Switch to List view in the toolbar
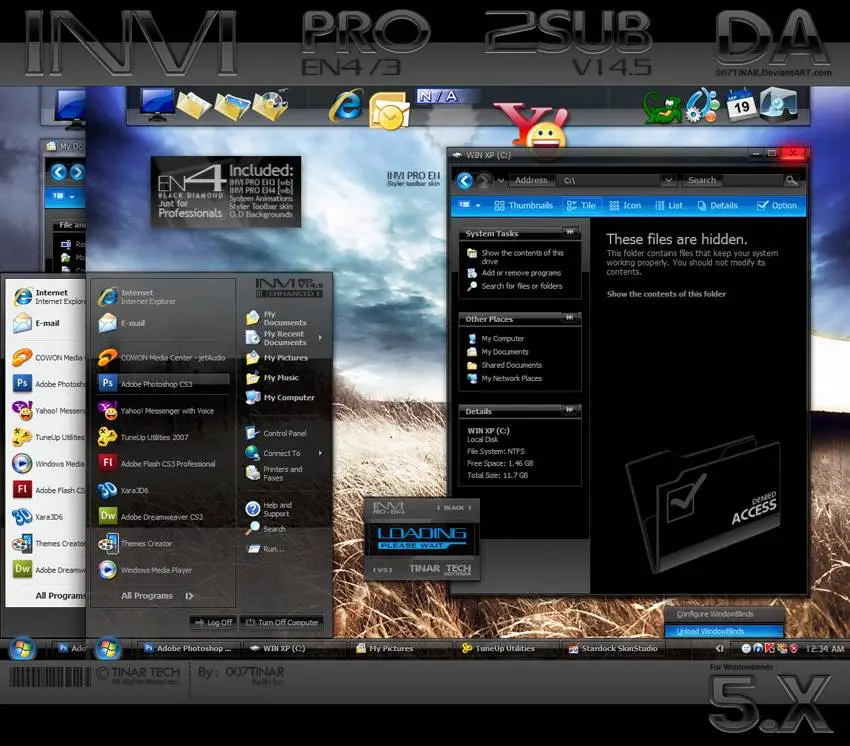Screen dimensions: 850x746 click(x=669, y=205)
